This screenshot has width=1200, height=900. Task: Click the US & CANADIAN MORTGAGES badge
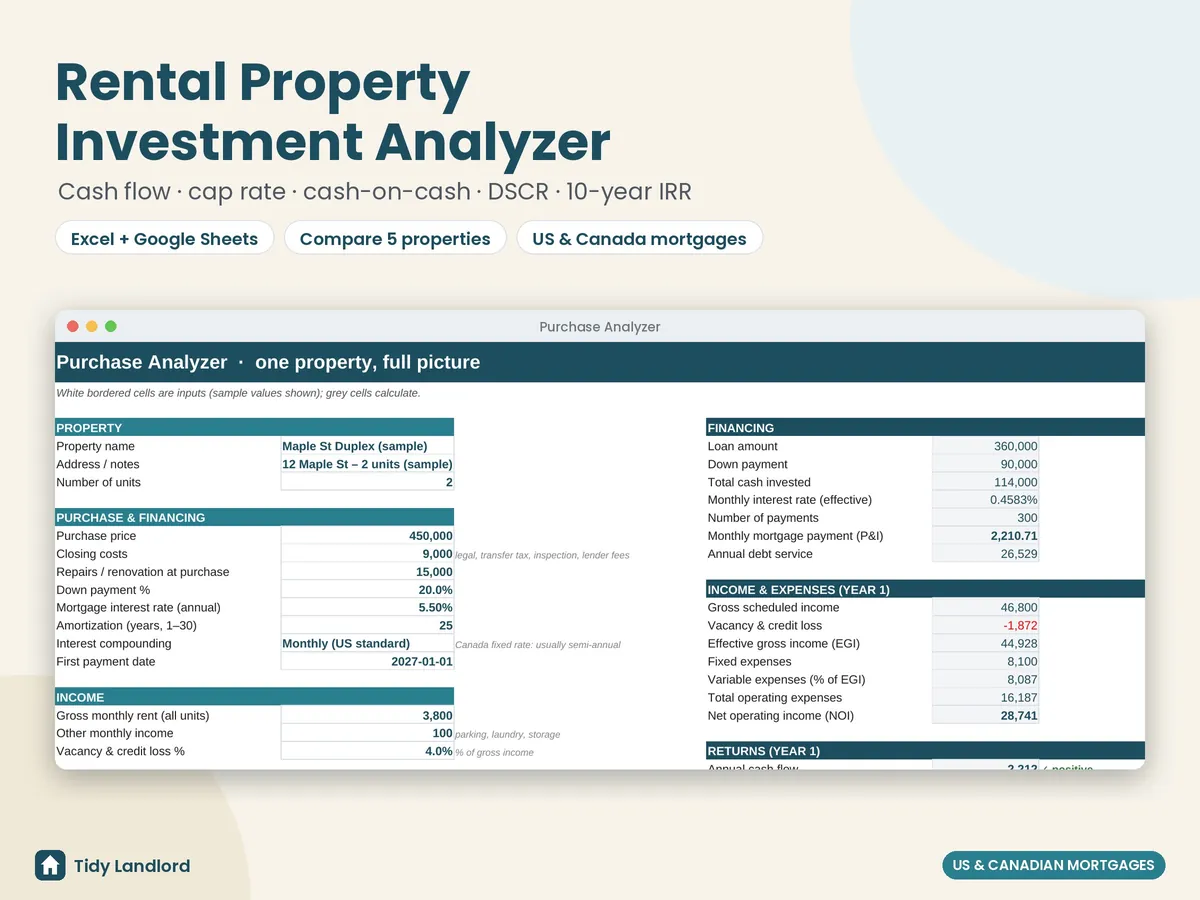(1053, 865)
